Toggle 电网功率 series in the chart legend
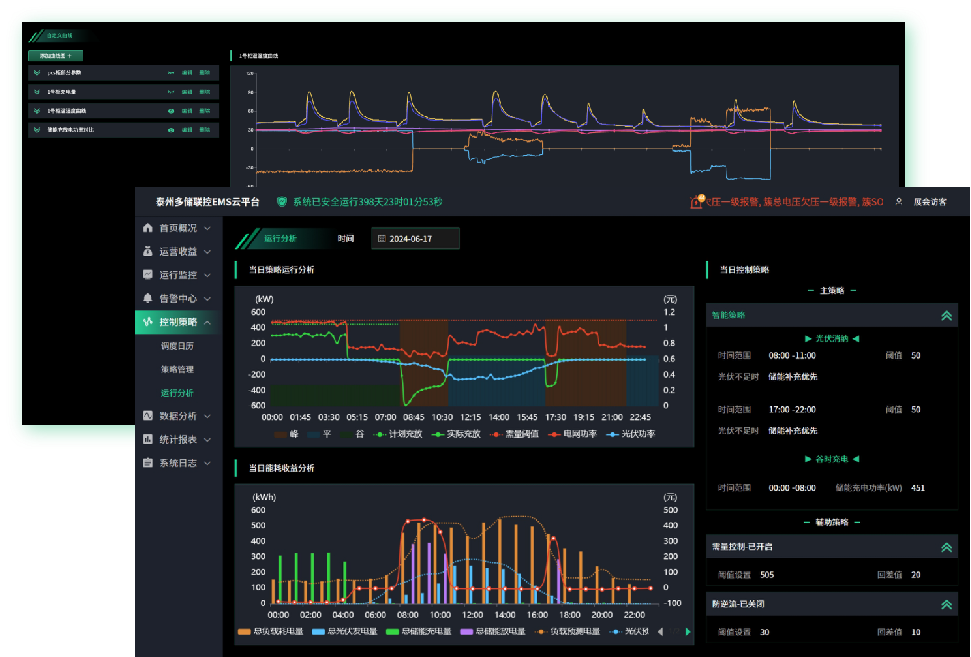This screenshot has height=657, width=971. point(572,434)
